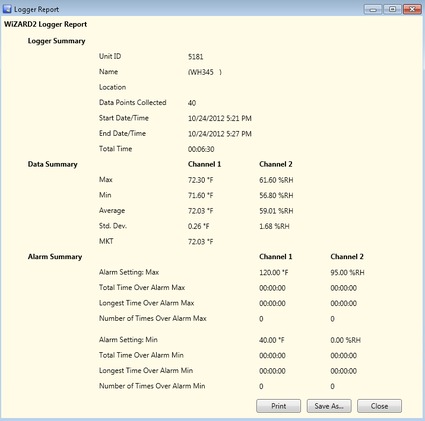Image resolution: width=425 pixels, height=421 pixels.
Task: Click the Start Date/Time label
Action: coord(124,118)
